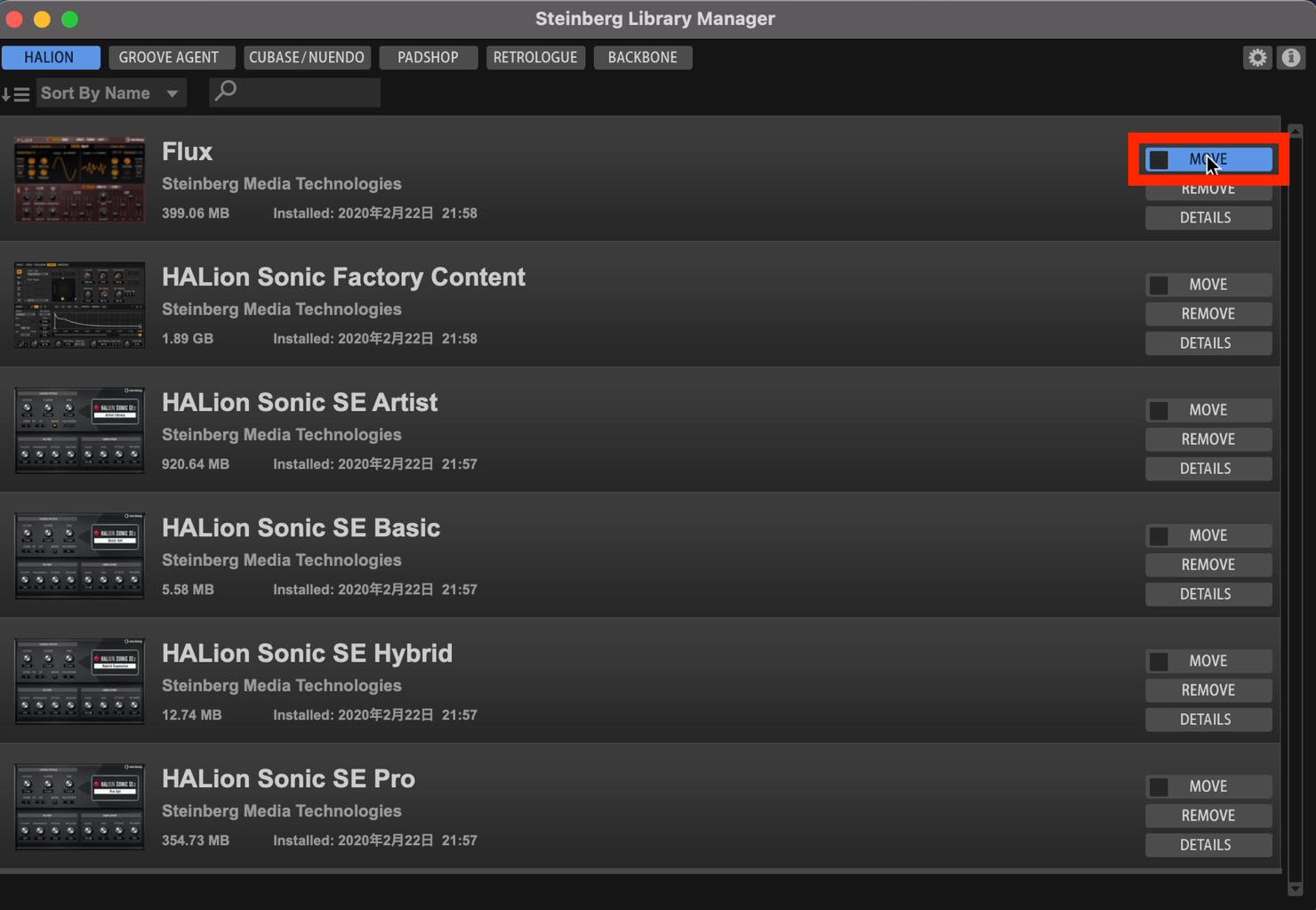
Task: Open the settings gear icon
Action: (1256, 58)
